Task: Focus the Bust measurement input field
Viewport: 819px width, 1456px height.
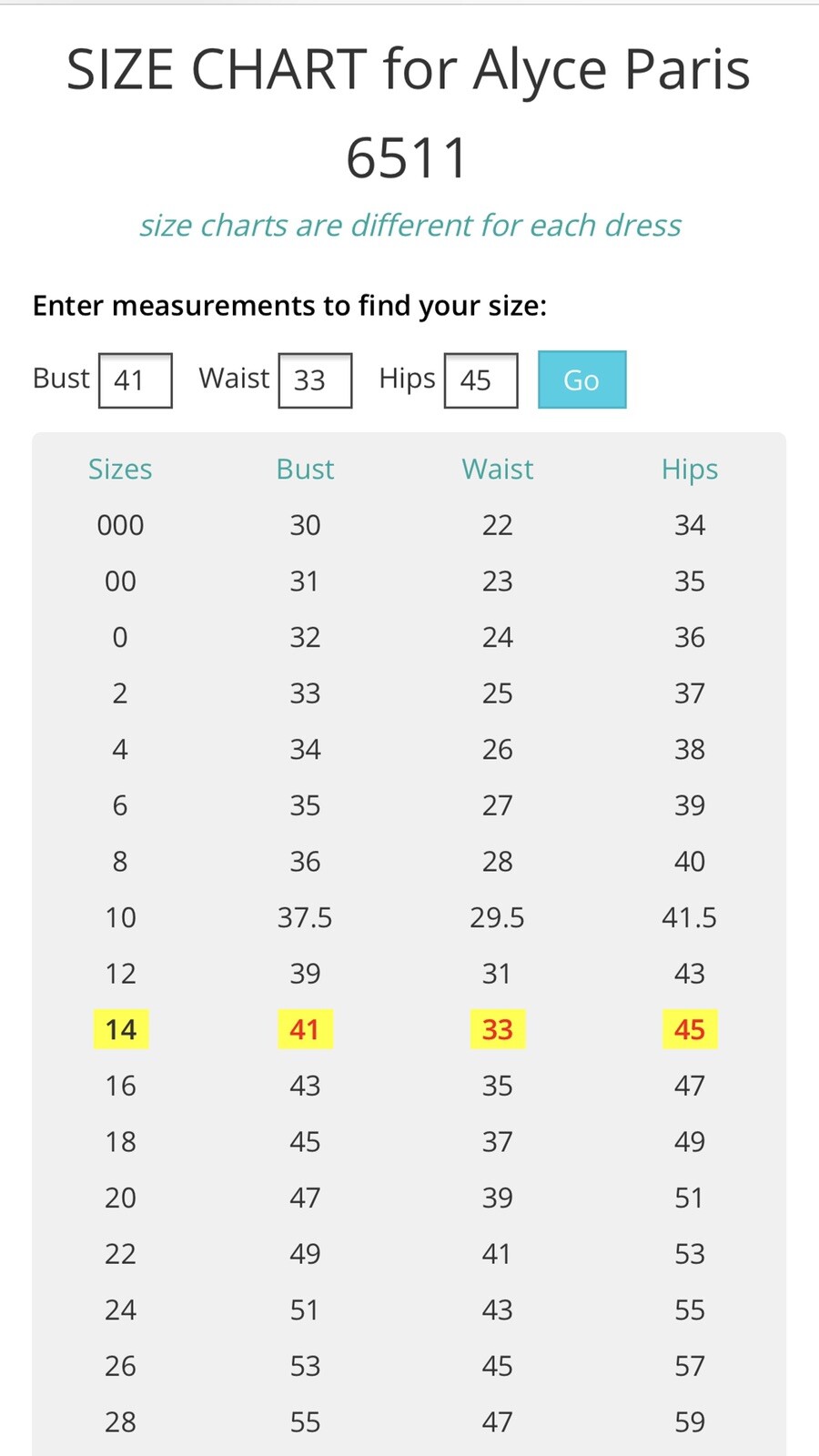Action: point(135,380)
